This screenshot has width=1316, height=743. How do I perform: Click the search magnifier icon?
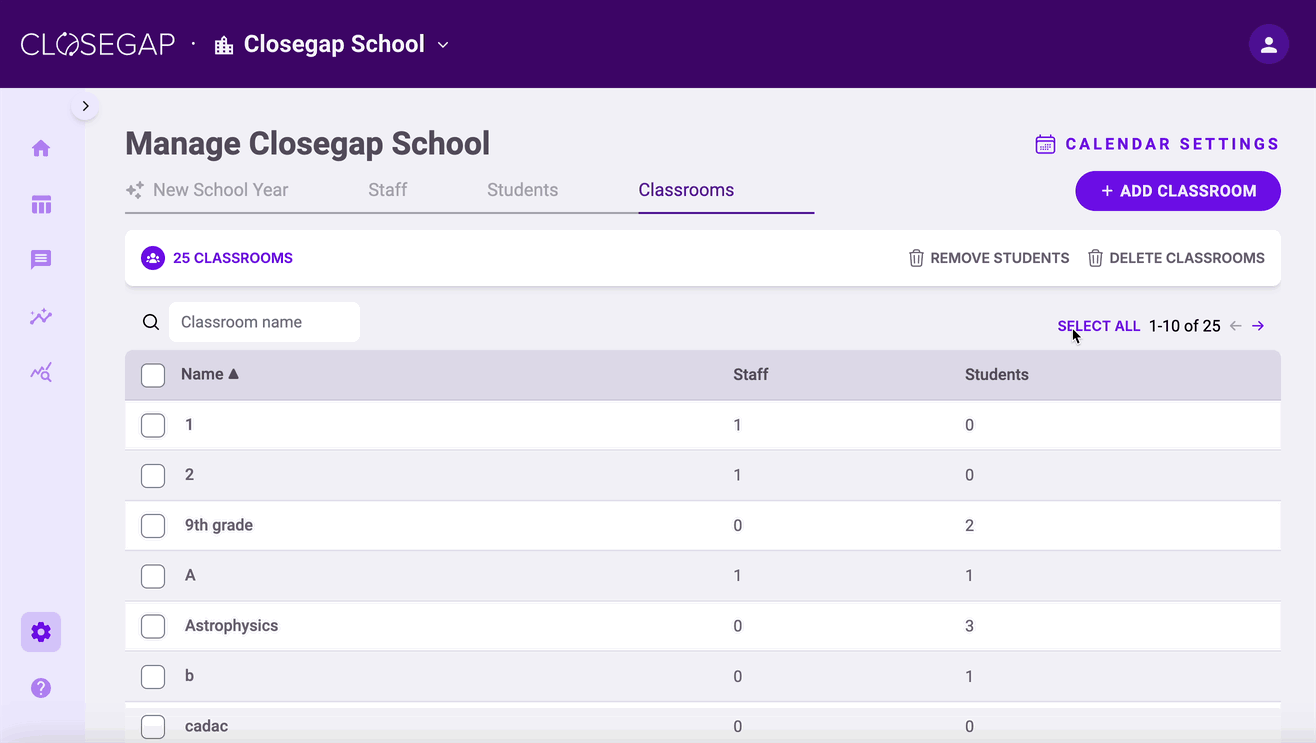click(151, 322)
